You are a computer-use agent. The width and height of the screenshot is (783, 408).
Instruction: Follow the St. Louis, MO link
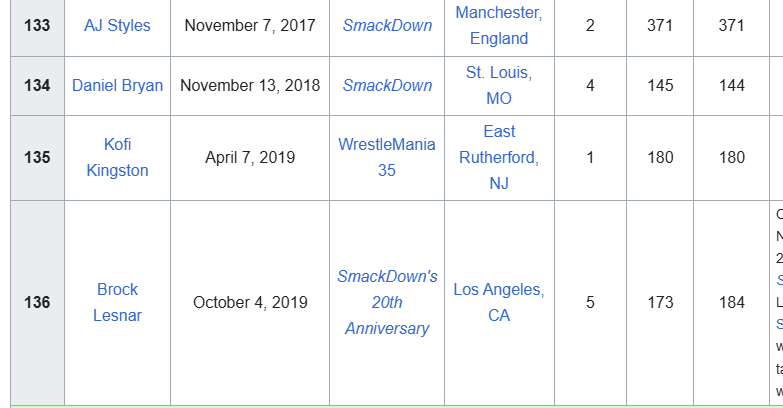tap(499, 85)
